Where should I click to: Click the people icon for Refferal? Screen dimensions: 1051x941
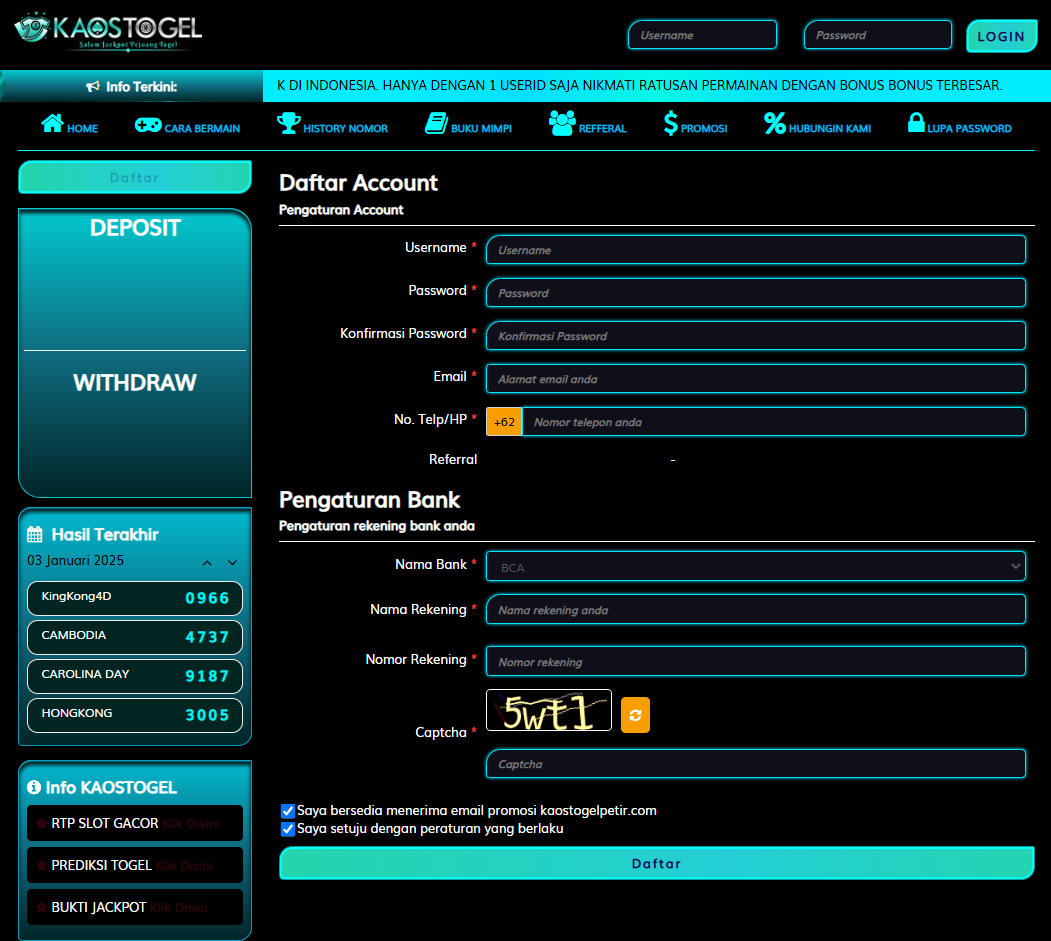pyautogui.click(x=562, y=123)
